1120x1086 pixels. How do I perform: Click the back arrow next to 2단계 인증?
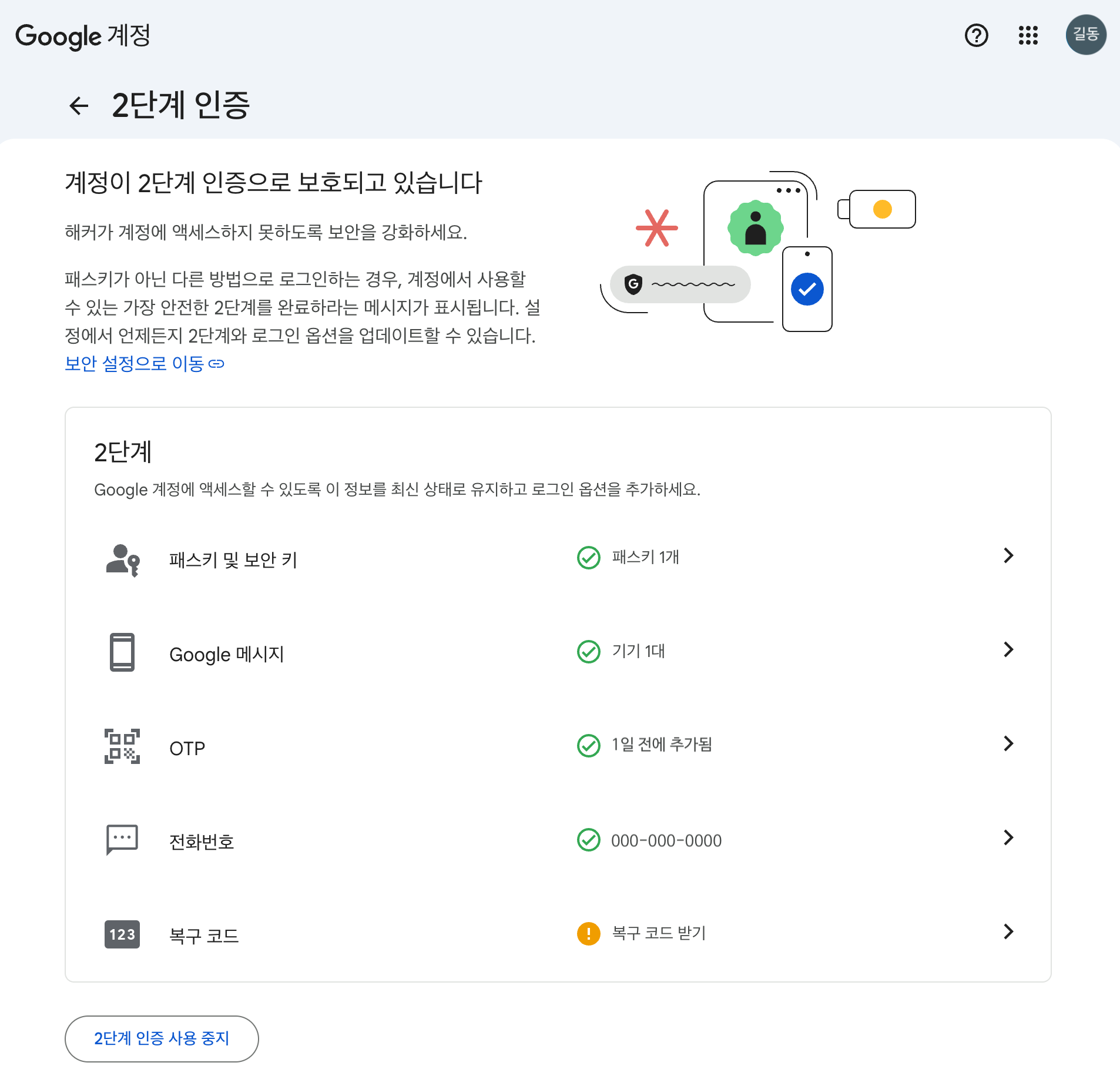tap(79, 106)
